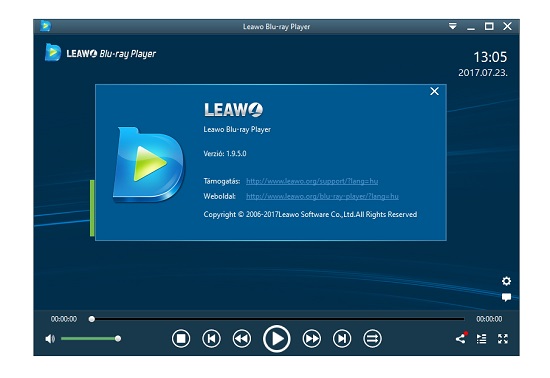550x378 pixels.
Task: Skip to next chapter button
Action: click(342, 339)
